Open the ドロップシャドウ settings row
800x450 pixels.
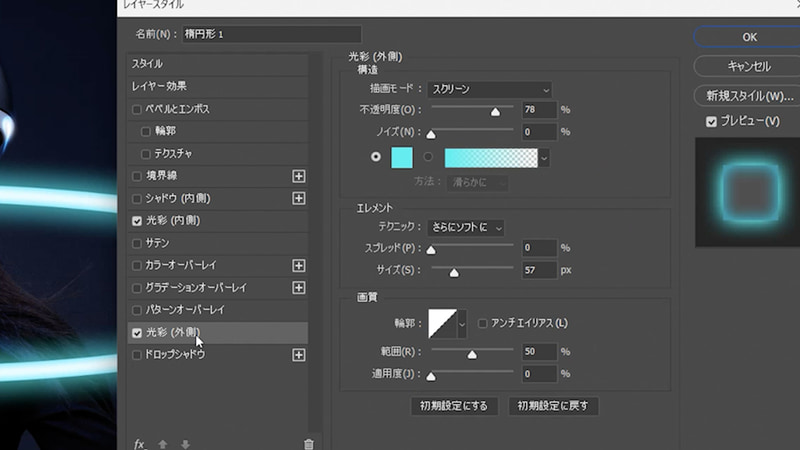(217, 355)
